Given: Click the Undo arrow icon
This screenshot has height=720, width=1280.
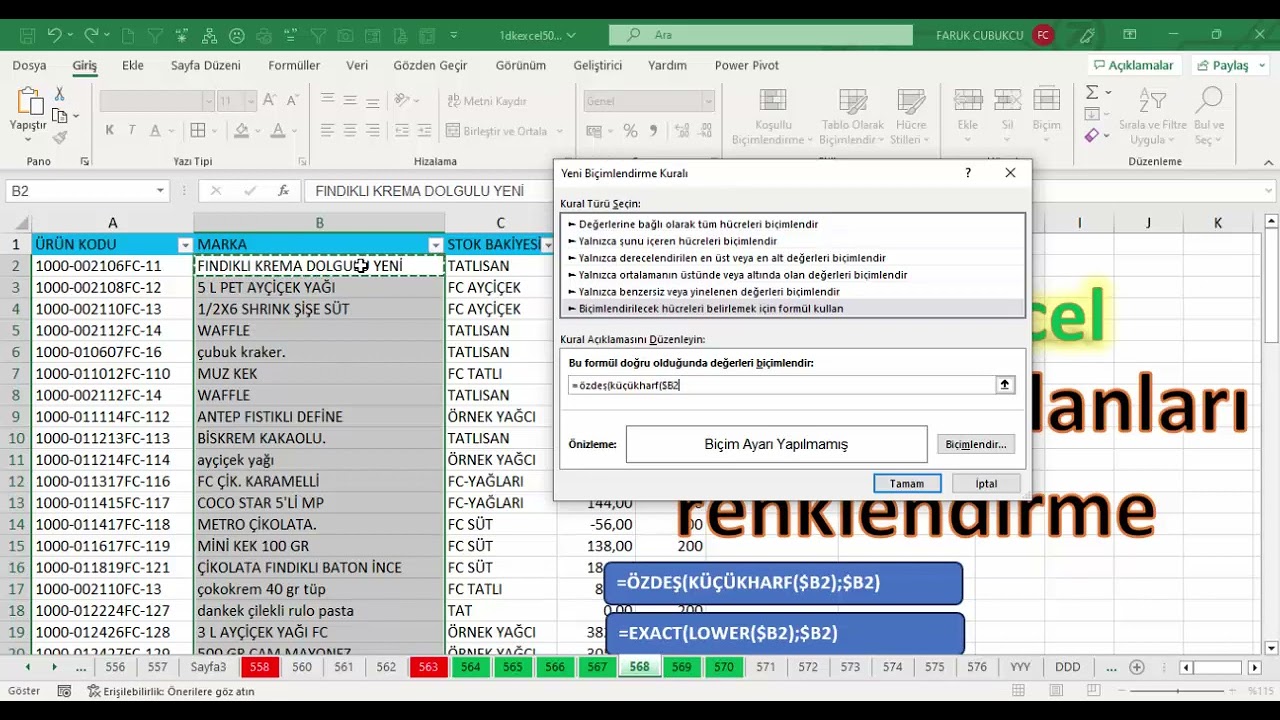Looking at the screenshot, I should point(55,35).
